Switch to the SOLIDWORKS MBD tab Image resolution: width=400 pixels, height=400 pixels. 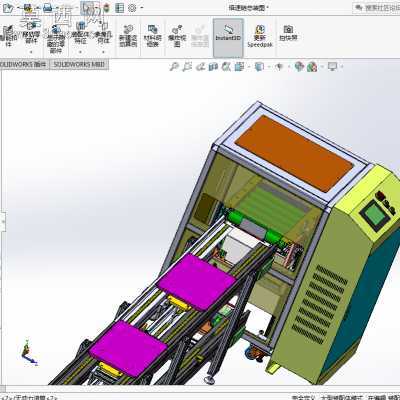pyautogui.click(x=79, y=64)
